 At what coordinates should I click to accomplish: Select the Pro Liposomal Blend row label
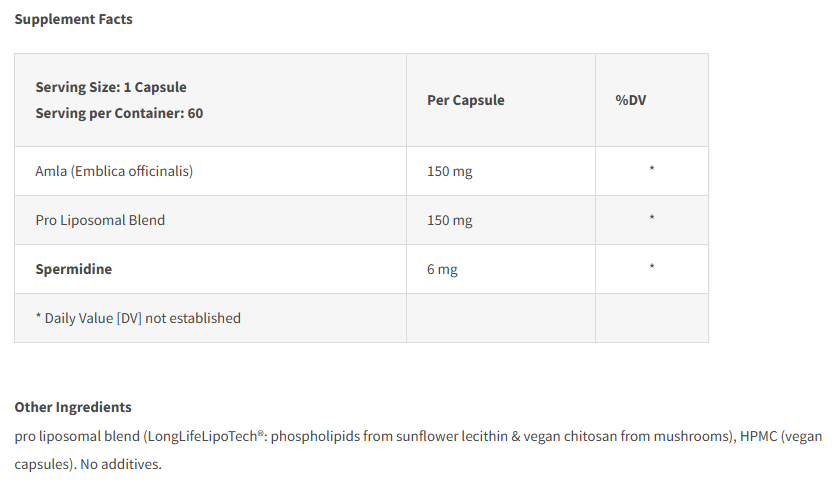click(100, 220)
